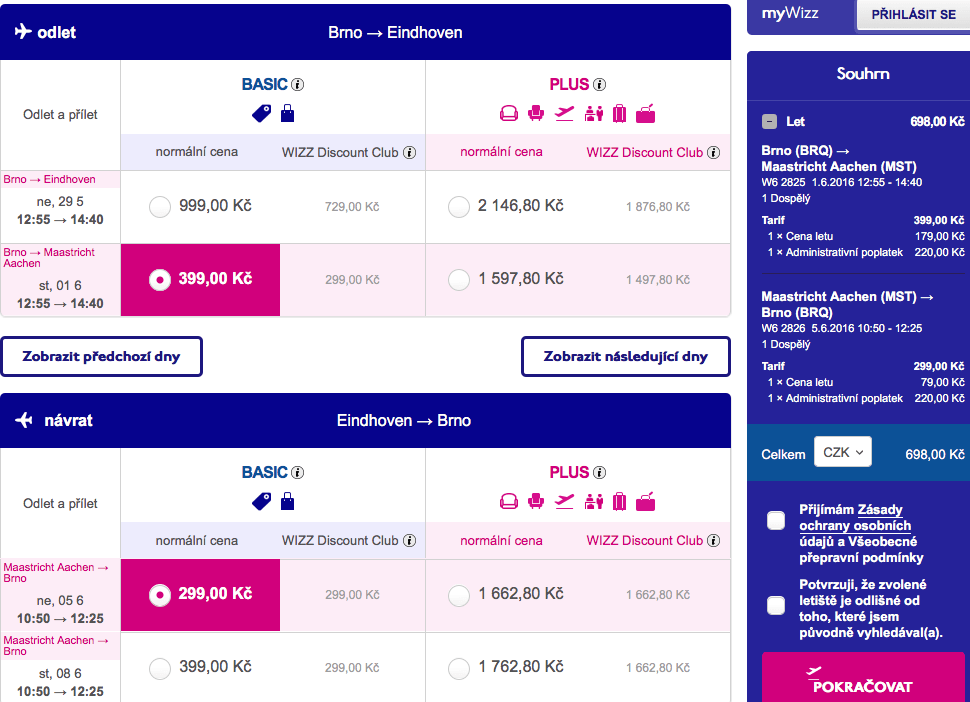
Task: Confirm that the selected airport is different
Action: pyautogui.click(x=776, y=605)
